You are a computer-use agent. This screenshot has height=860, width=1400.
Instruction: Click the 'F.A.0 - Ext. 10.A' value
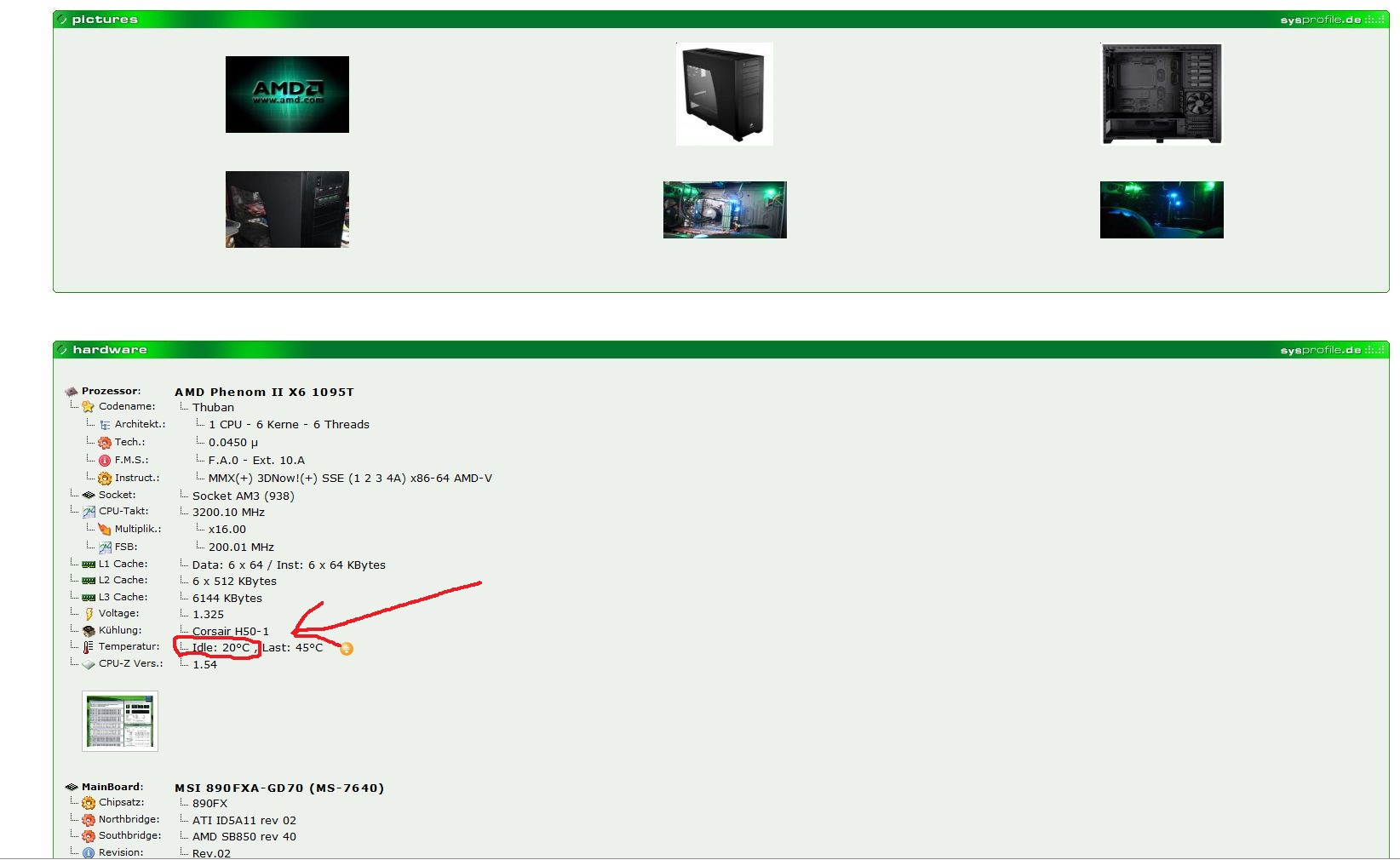point(256,461)
